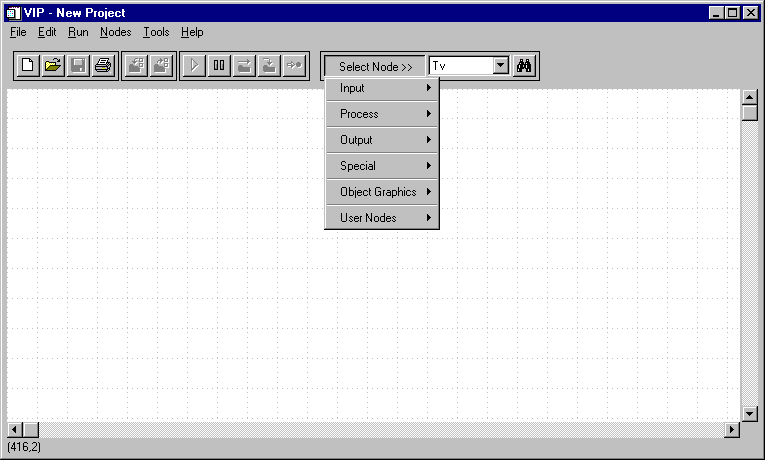This screenshot has height=460, width=765.
Task: Click the Select Node >> button
Action: pos(375,67)
